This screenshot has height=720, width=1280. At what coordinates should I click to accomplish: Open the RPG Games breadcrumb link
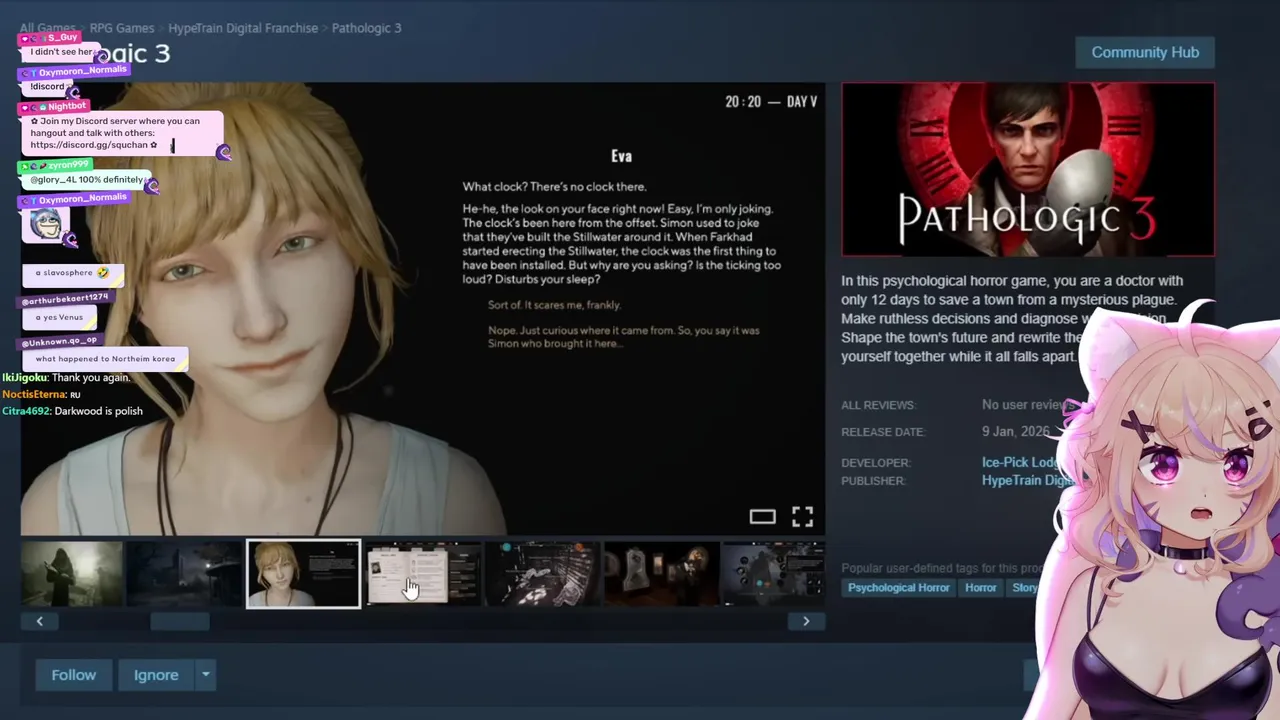tap(122, 28)
